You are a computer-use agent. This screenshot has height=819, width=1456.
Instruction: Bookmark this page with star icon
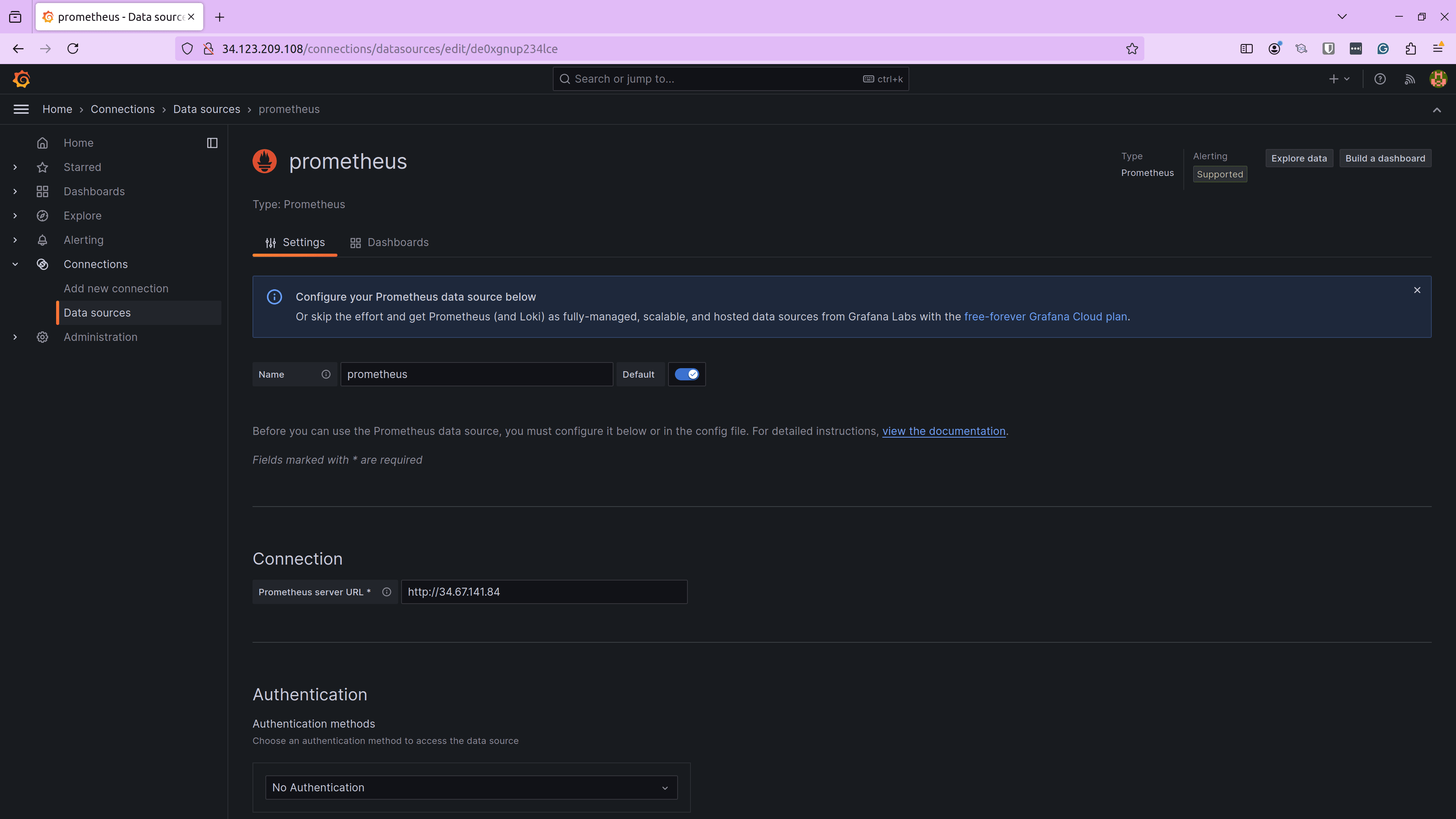(1132, 49)
